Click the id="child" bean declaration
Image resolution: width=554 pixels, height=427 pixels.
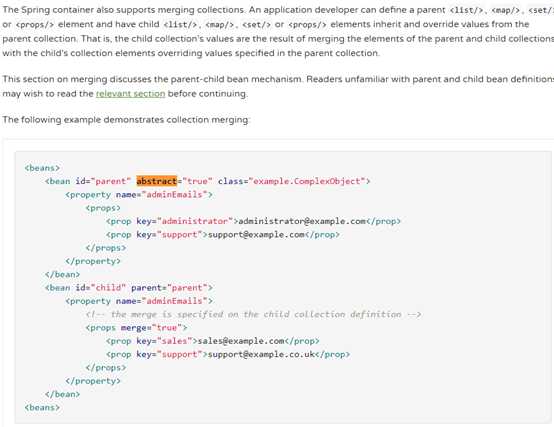(100, 288)
